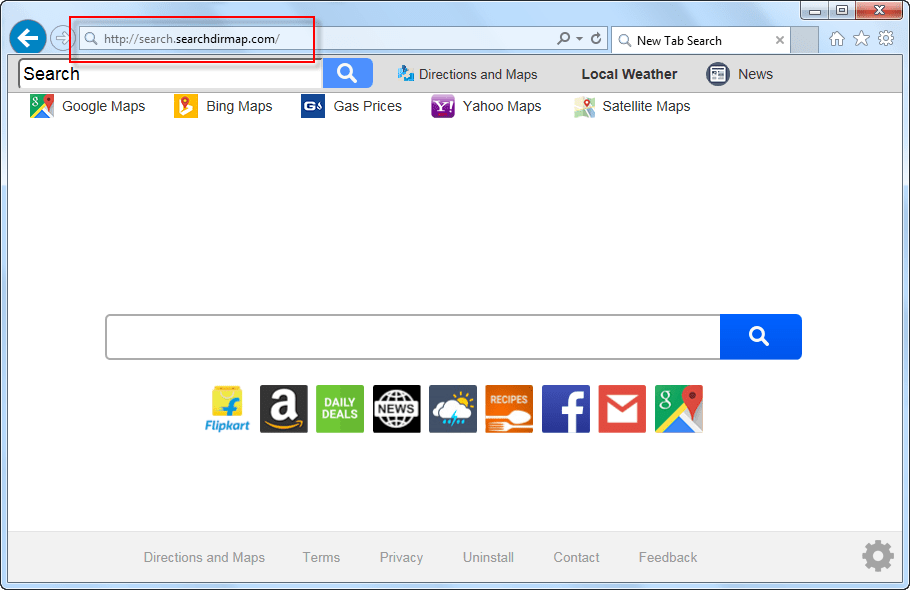Minimize the browser window
This screenshot has height=590, width=910.
click(x=815, y=11)
